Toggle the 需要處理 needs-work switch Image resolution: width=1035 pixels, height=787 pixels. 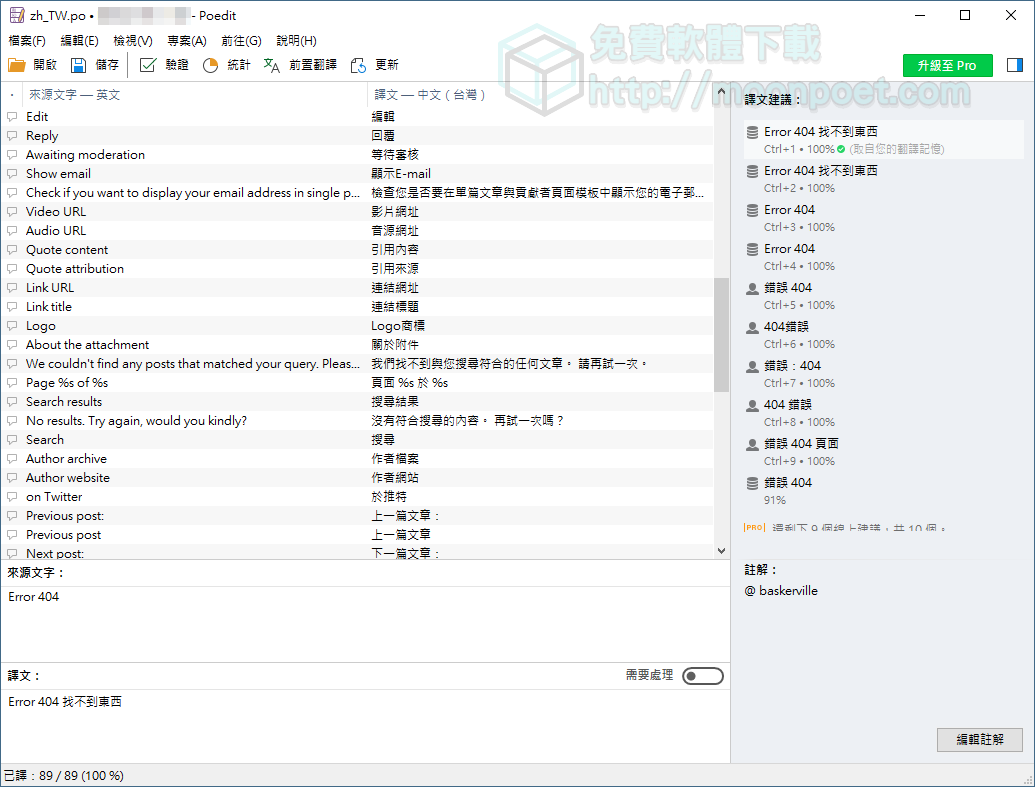pyautogui.click(x=702, y=677)
